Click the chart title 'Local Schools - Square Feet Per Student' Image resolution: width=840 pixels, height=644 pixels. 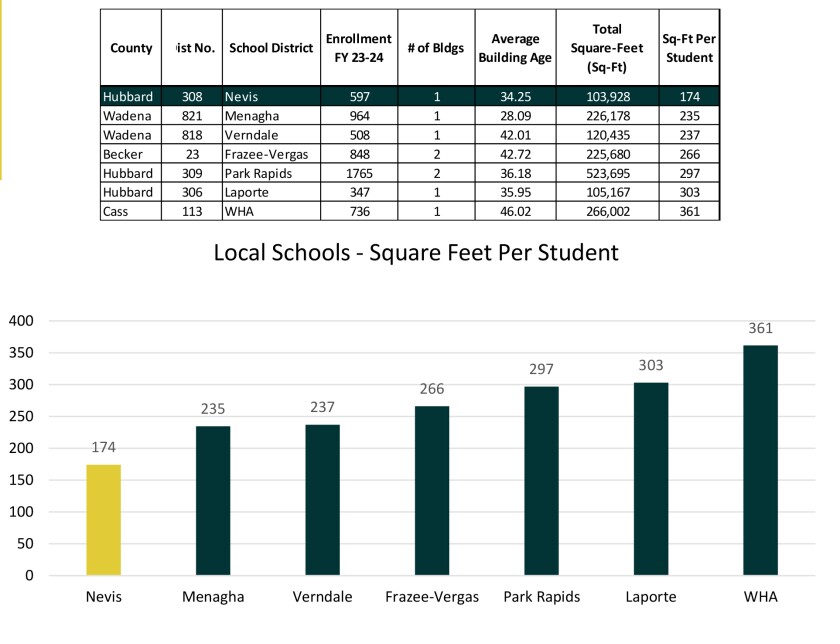[x=416, y=252]
